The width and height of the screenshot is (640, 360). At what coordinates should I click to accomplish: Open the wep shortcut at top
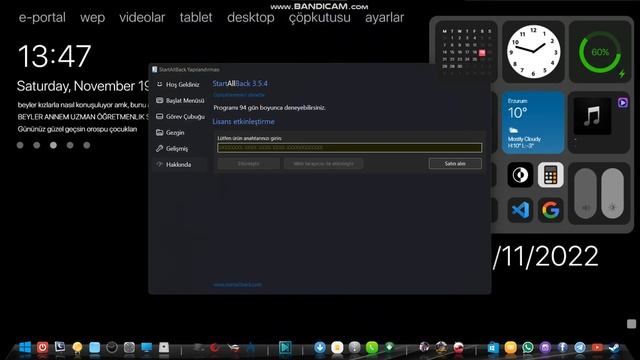pos(92,18)
